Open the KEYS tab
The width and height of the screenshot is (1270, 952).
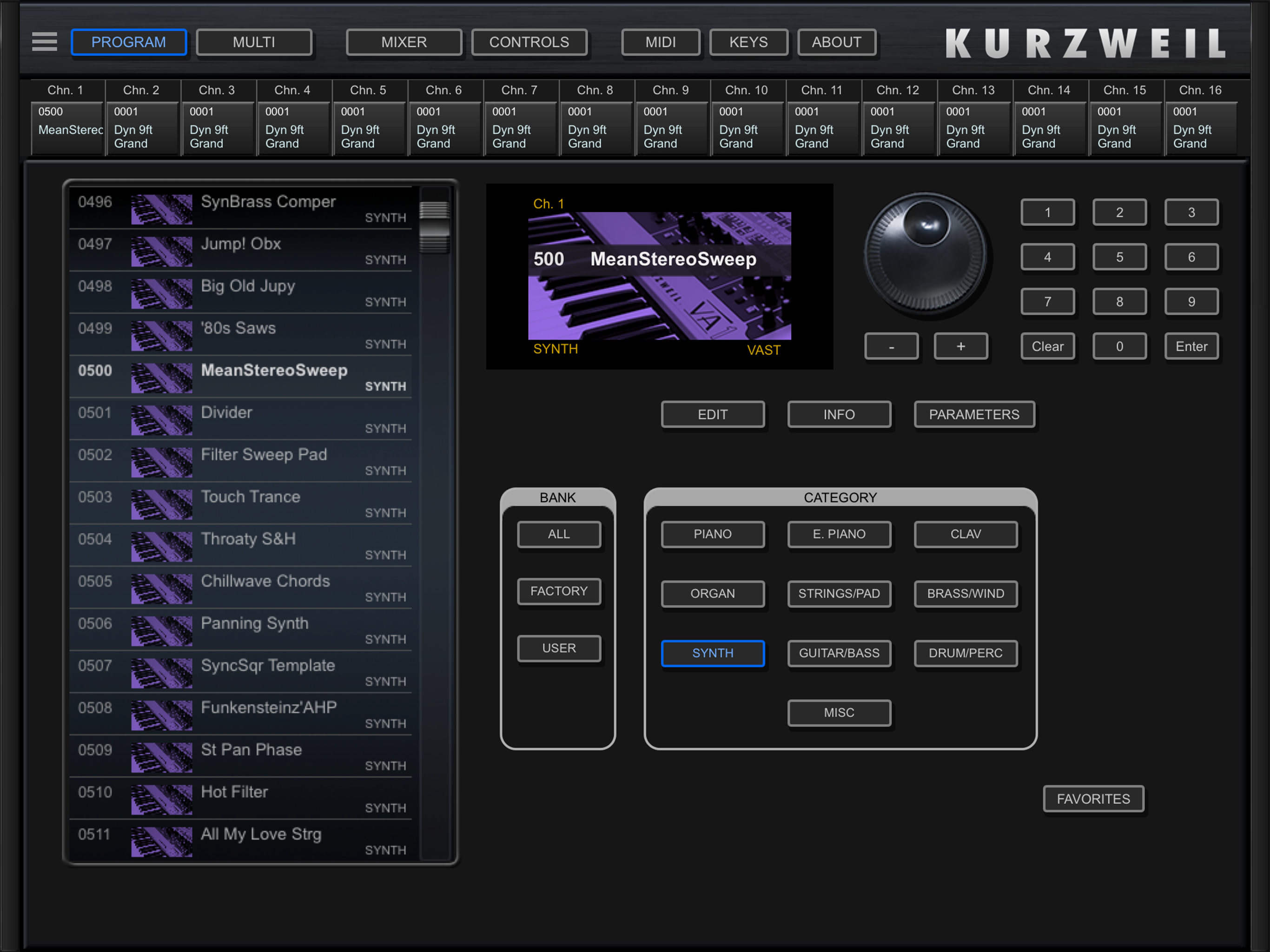tap(749, 42)
